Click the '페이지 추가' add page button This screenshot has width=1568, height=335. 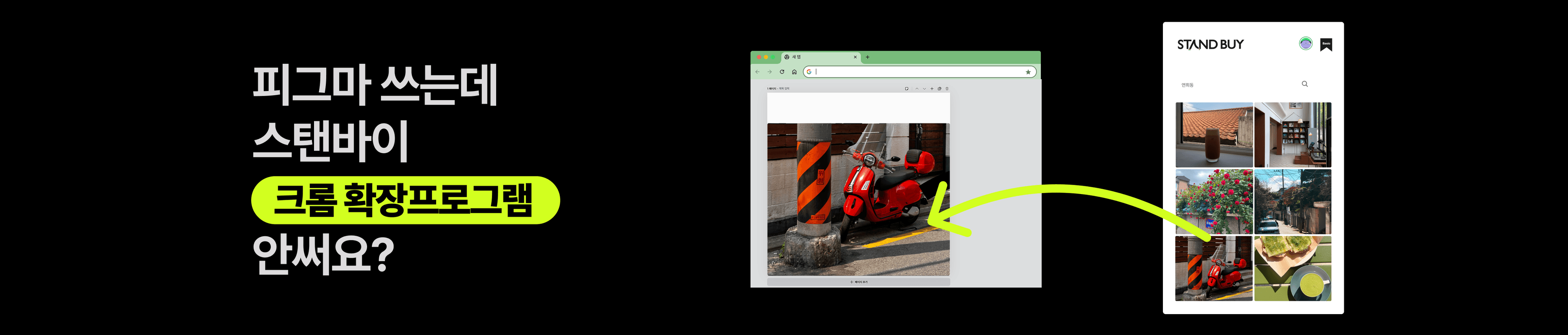click(858, 282)
